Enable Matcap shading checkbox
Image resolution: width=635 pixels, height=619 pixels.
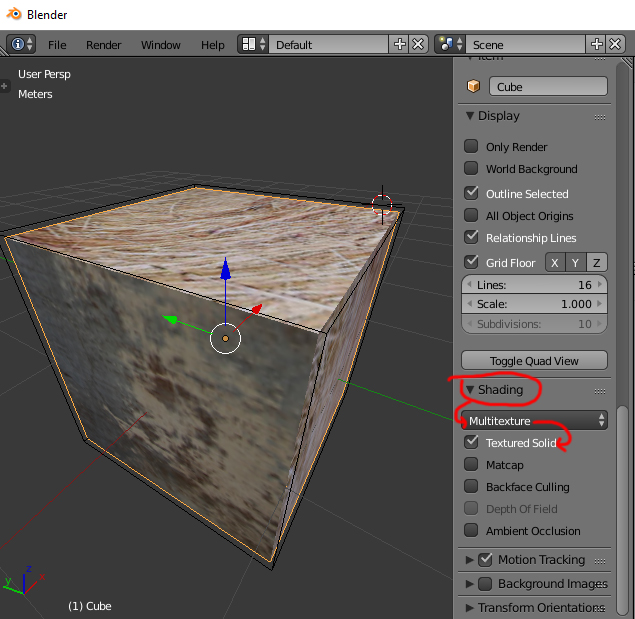coord(471,464)
